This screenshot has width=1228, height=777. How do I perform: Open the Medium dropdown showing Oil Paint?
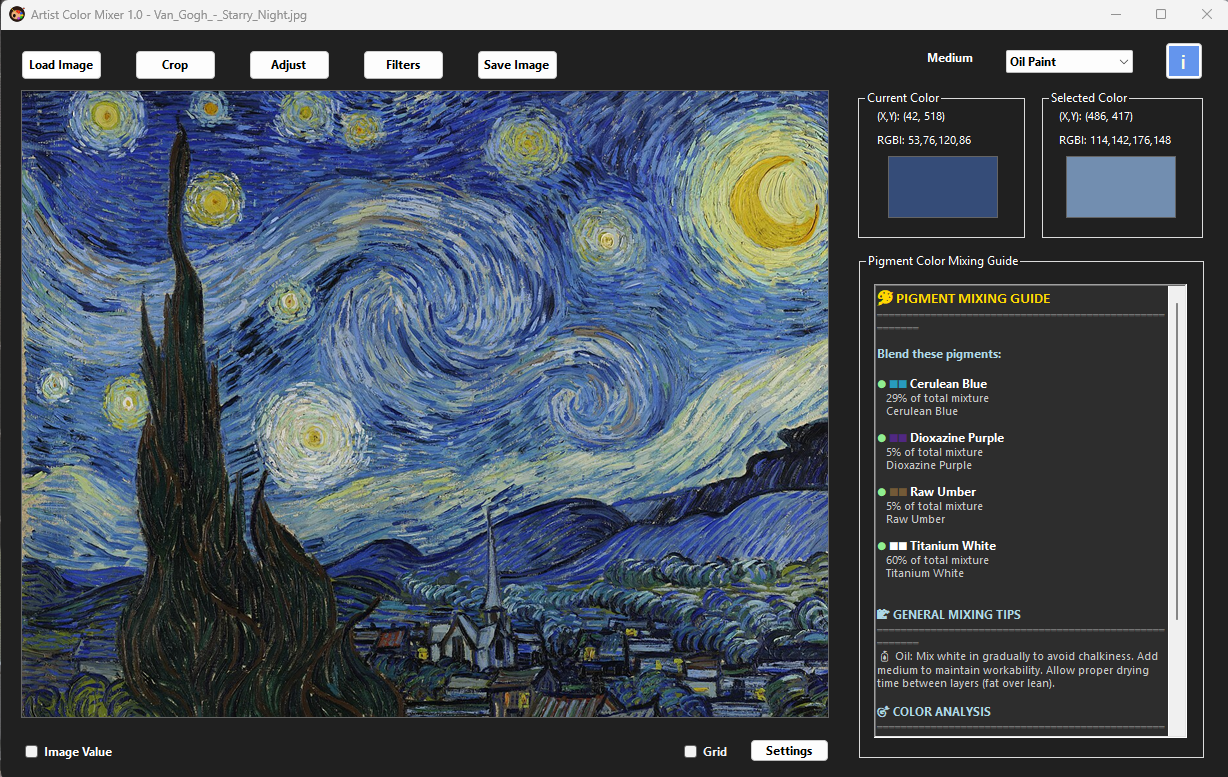[1069, 62]
